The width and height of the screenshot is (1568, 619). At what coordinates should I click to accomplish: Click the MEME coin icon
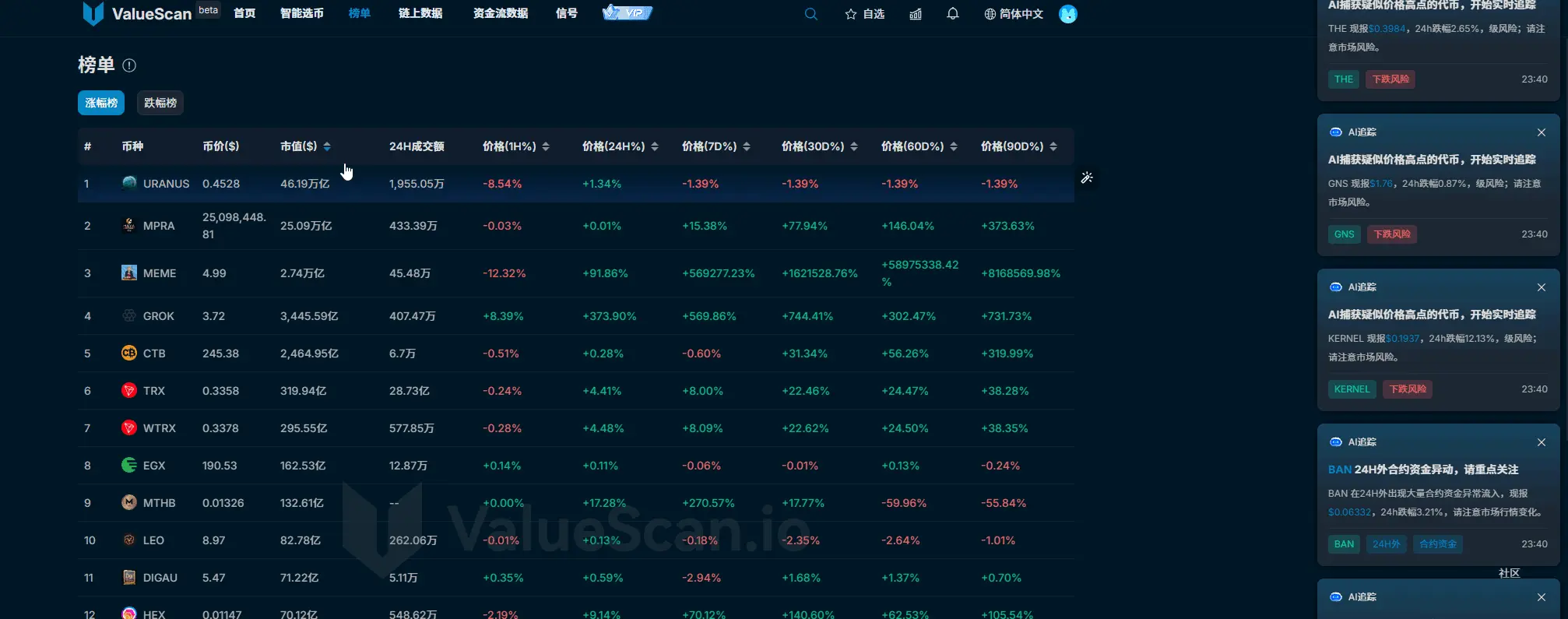coord(129,273)
